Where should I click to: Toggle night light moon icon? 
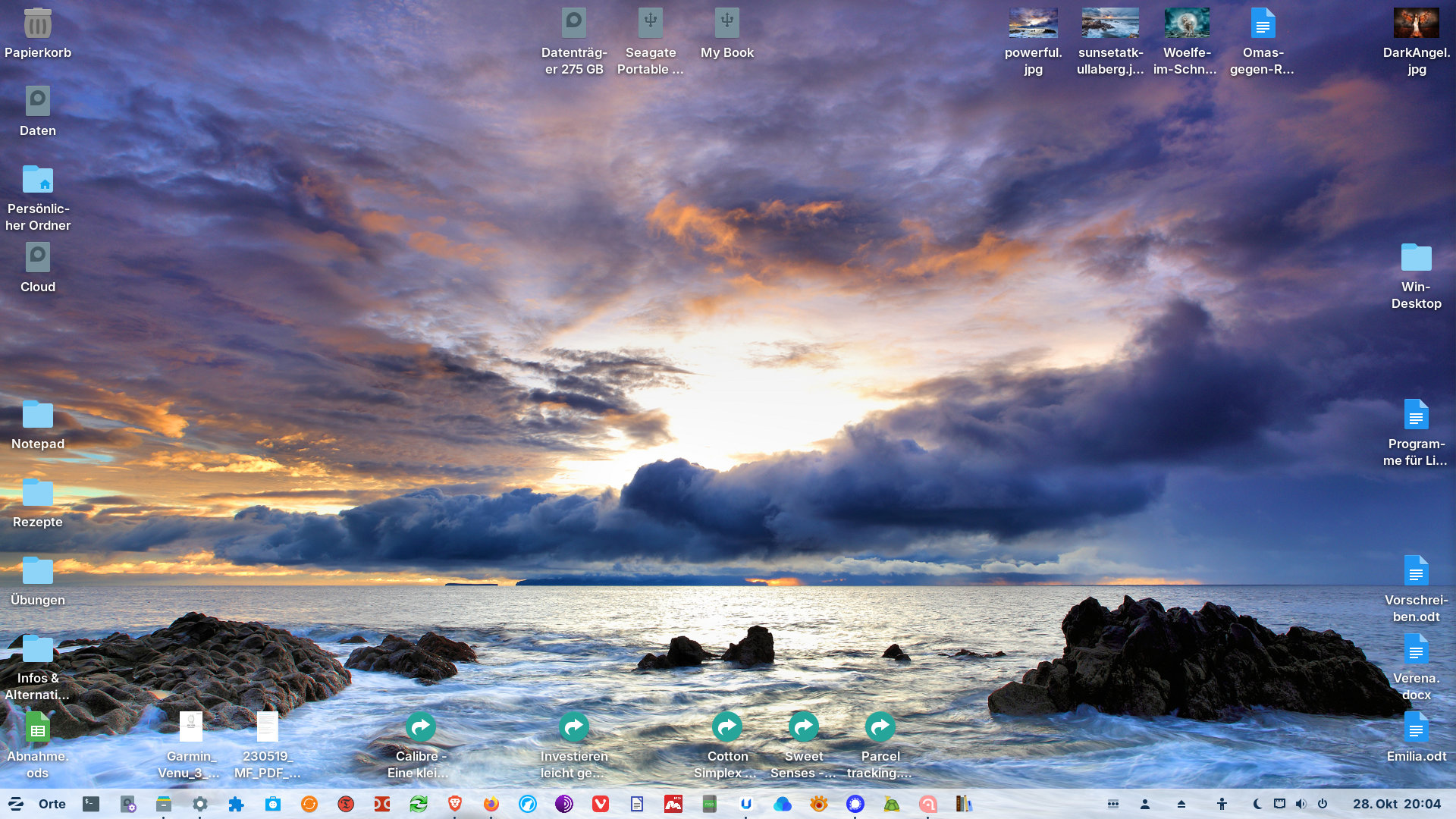(x=1257, y=804)
